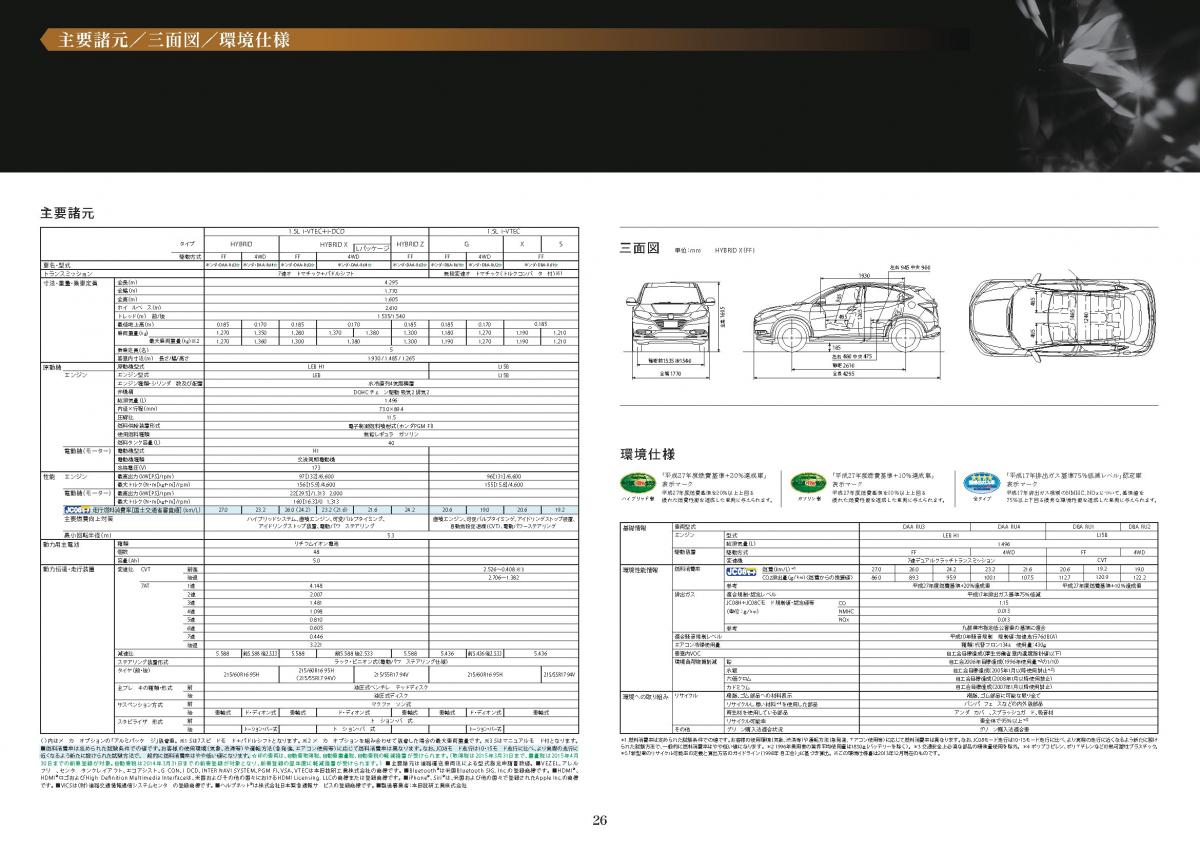This screenshot has width=1200, height=849.
Task: Click the HYBRID Z column header
Action: (x=410, y=244)
